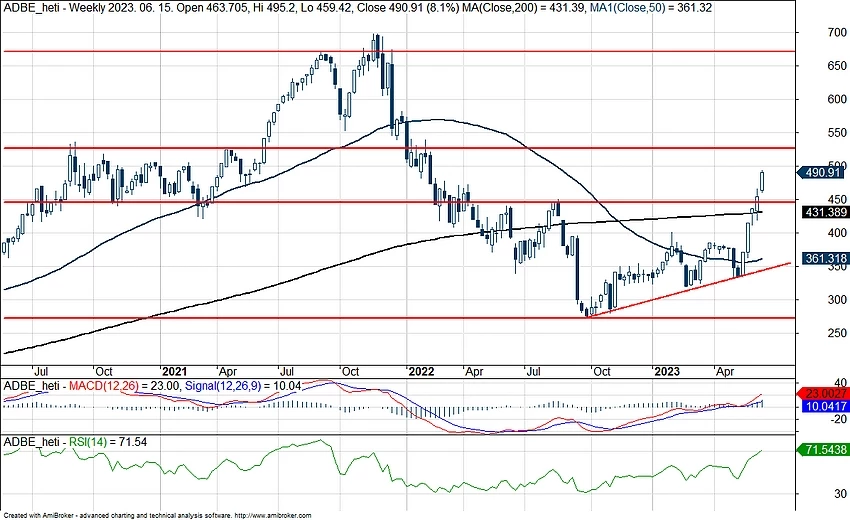Click the red 23.0027 MACD value tag
Image resolution: width=850 pixels, height=520 pixels.
tap(824, 394)
